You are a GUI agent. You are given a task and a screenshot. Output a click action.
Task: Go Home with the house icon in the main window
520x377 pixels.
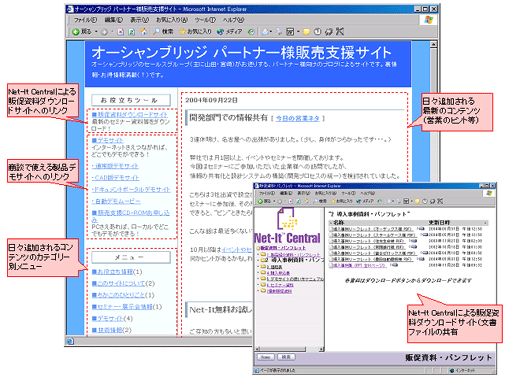pyautogui.click(x=143, y=32)
